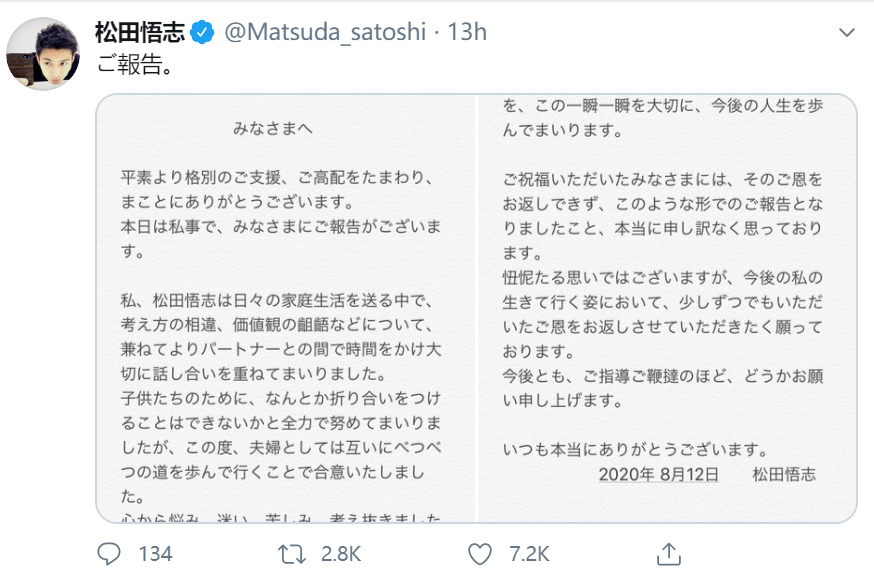Open the 13h timestamp permalink
Viewport: 874px width, 577px height.
pos(467,32)
